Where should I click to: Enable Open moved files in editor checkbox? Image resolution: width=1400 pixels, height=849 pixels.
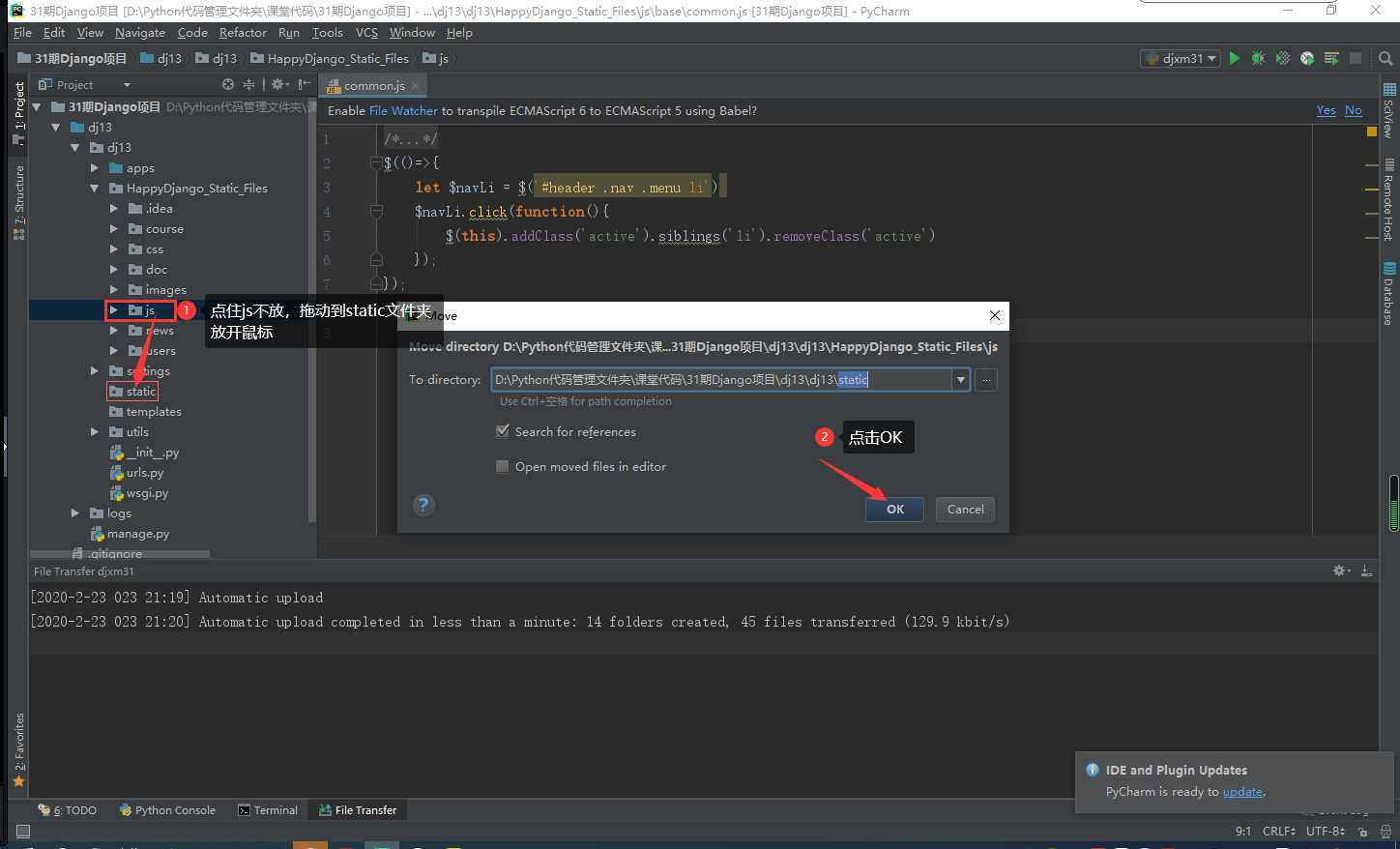(503, 466)
